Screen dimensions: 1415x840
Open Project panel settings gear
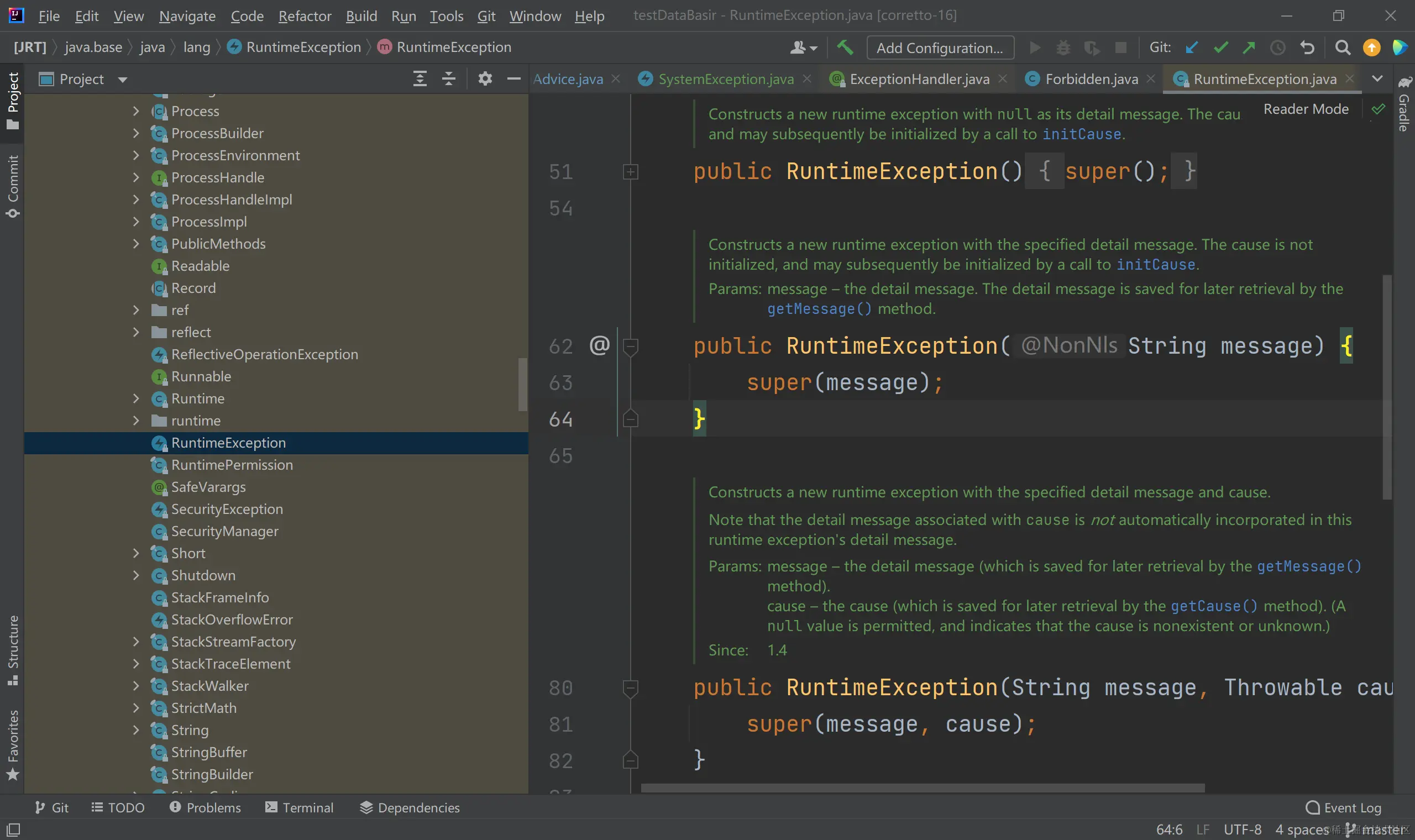click(x=485, y=78)
